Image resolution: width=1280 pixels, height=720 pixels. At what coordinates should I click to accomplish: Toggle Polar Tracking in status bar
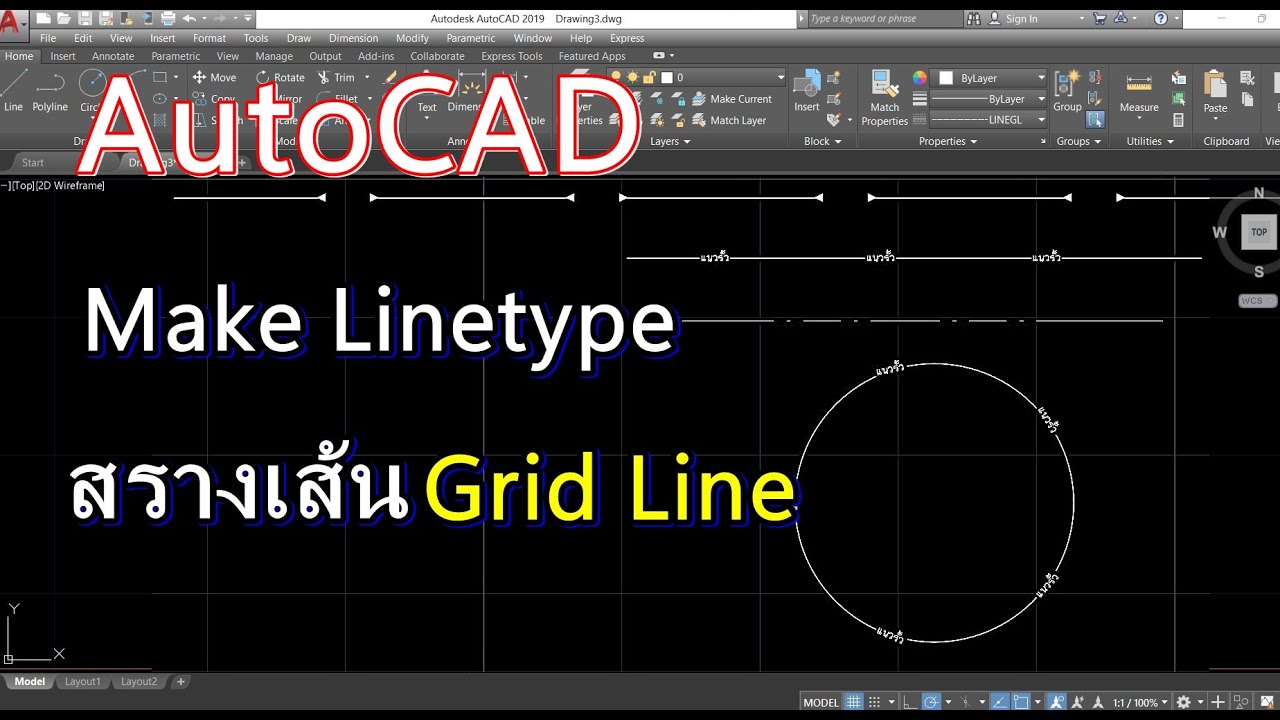tap(931, 702)
